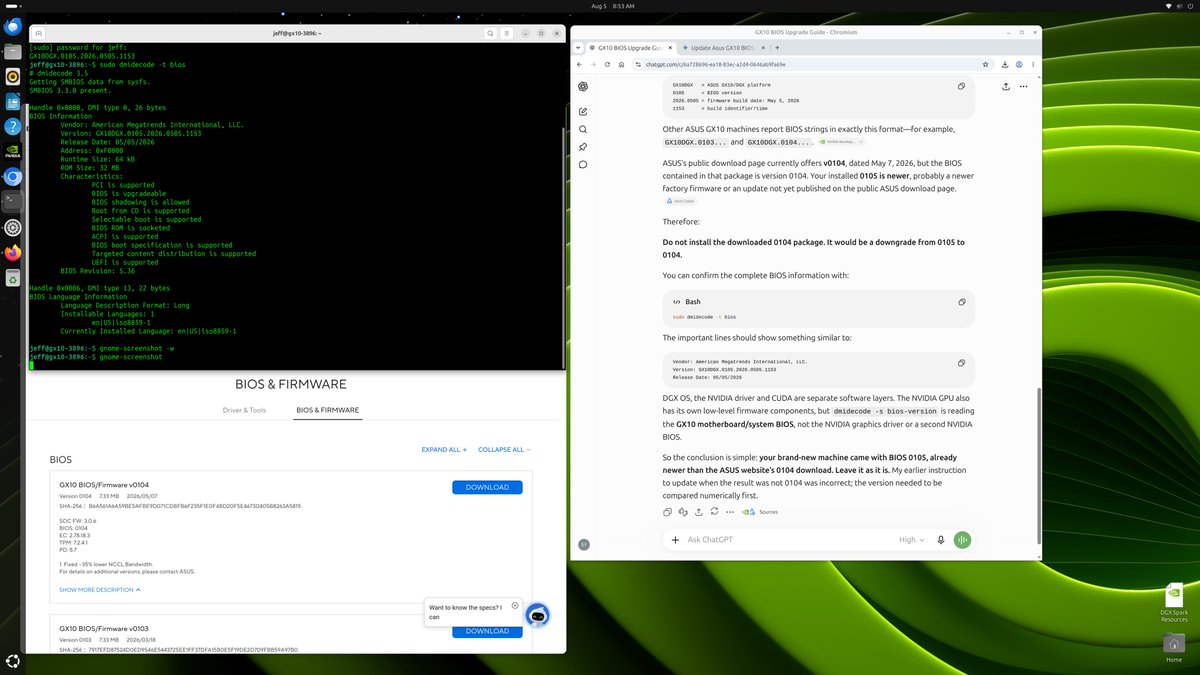The height and width of the screenshot is (675, 1200).
Task: Start dictation with microphone icon
Action: [941, 540]
